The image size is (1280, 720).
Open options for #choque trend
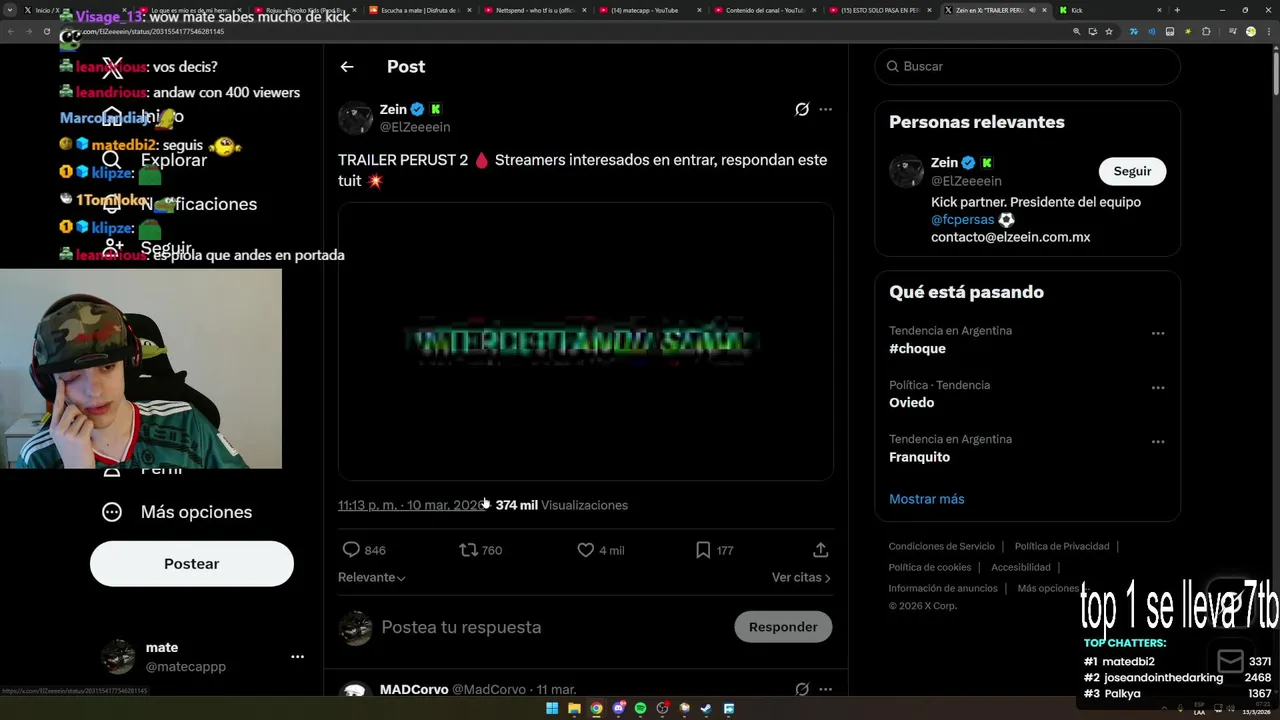click(1158, 333)
